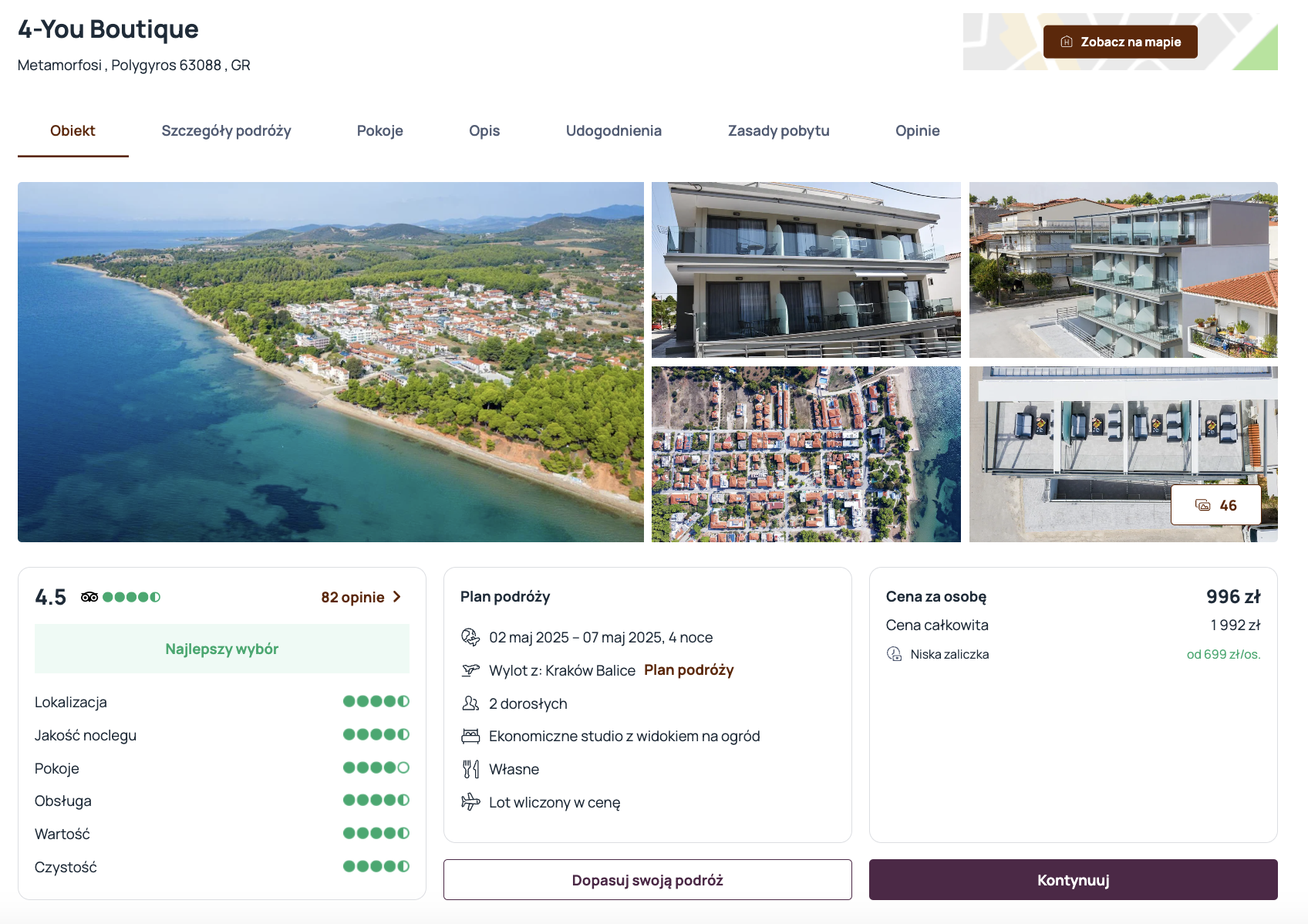Click the Plan podróży flight link
Image resolution: width=1308 pixels, height=924 pixels.
[x=689, y=669]
